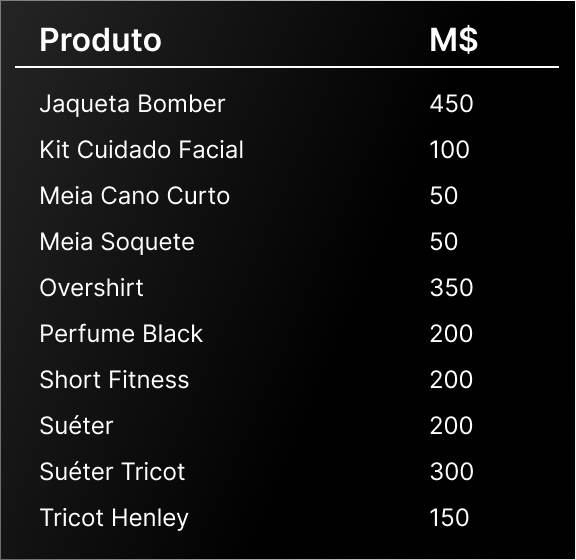Click the 450 price for Jaqueta Bomber
576x560 pixels.
click(x=451, y=104)
